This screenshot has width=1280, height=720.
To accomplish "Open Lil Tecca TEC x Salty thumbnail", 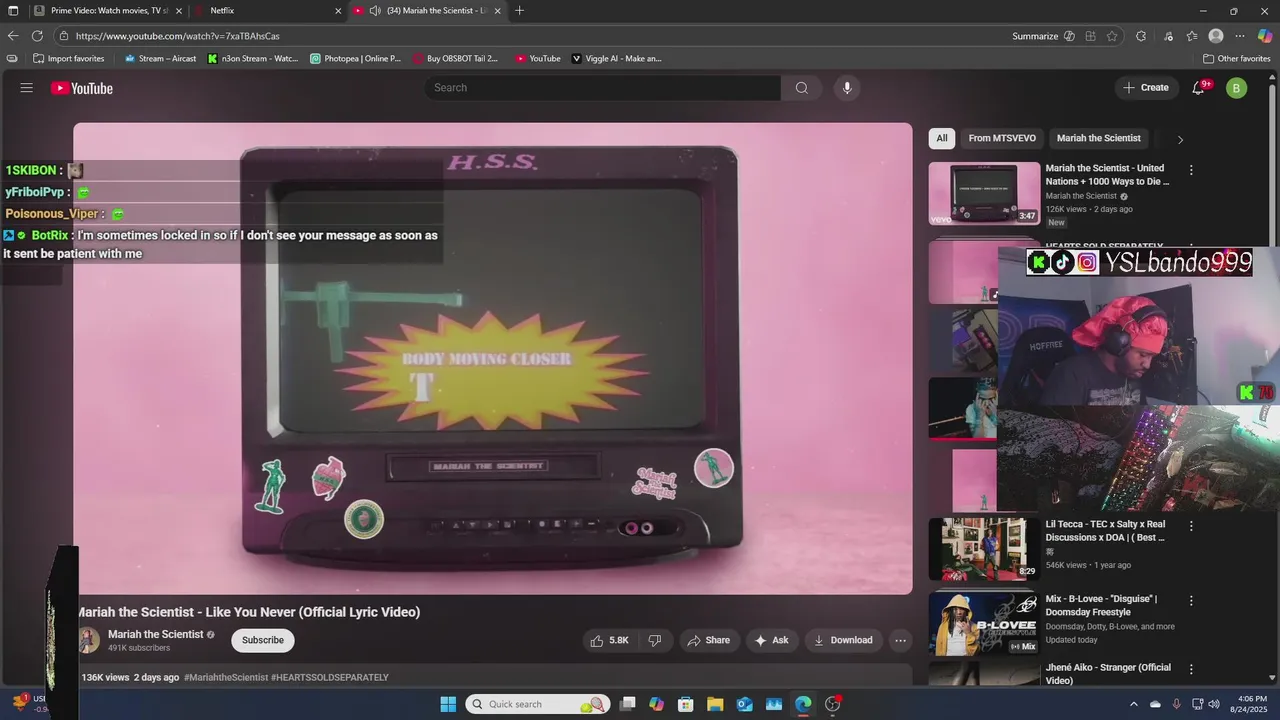I will [984, 548].
